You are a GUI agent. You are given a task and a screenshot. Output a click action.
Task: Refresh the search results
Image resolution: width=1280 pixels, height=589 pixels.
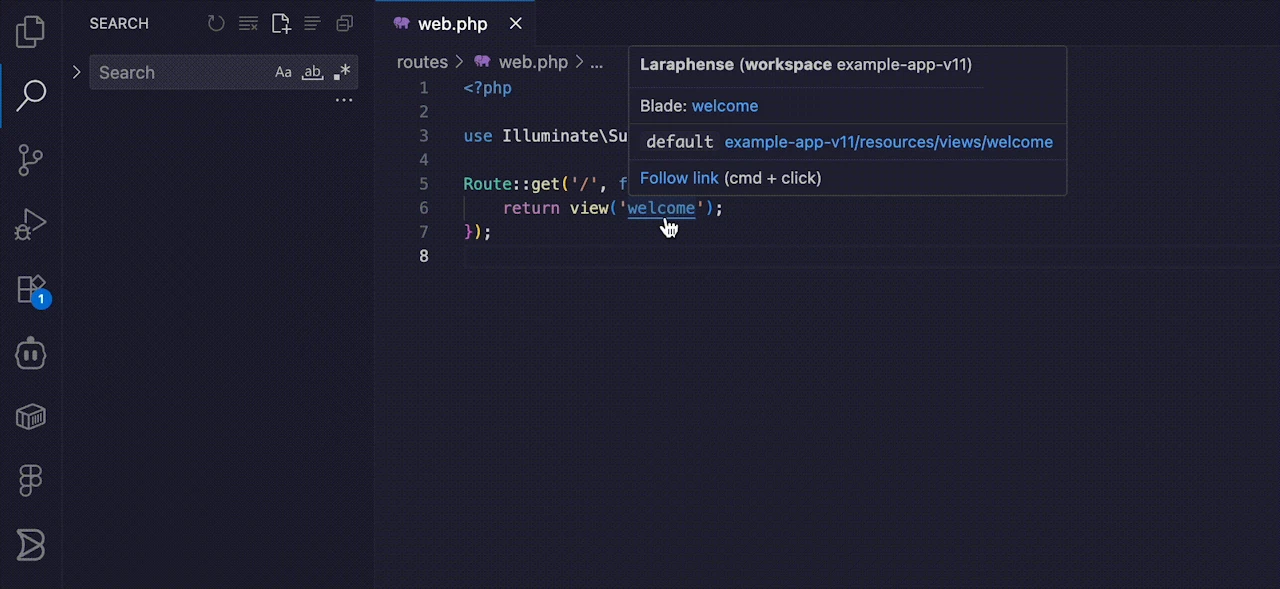(216, 23)
